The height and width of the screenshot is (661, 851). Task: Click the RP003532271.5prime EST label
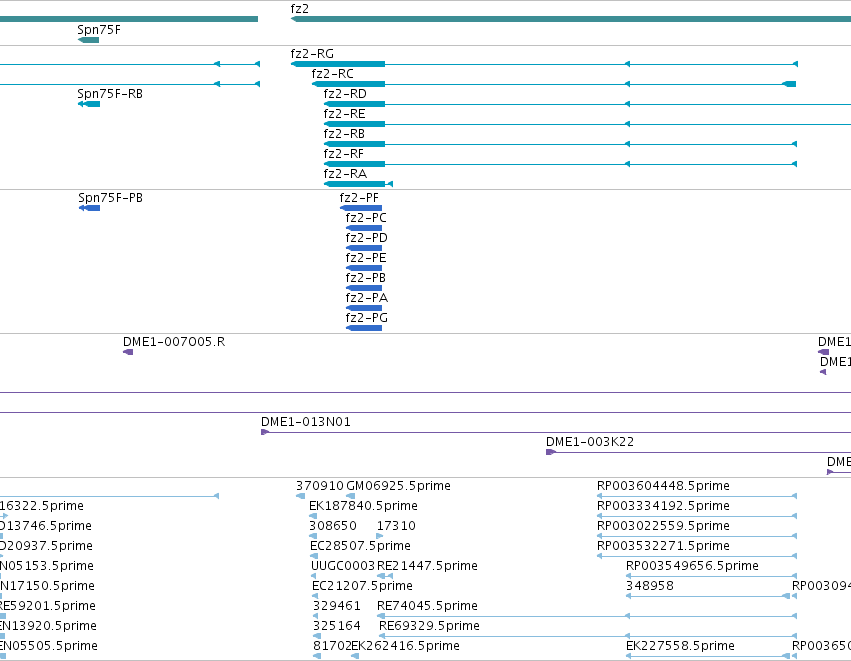pos(663,546)
